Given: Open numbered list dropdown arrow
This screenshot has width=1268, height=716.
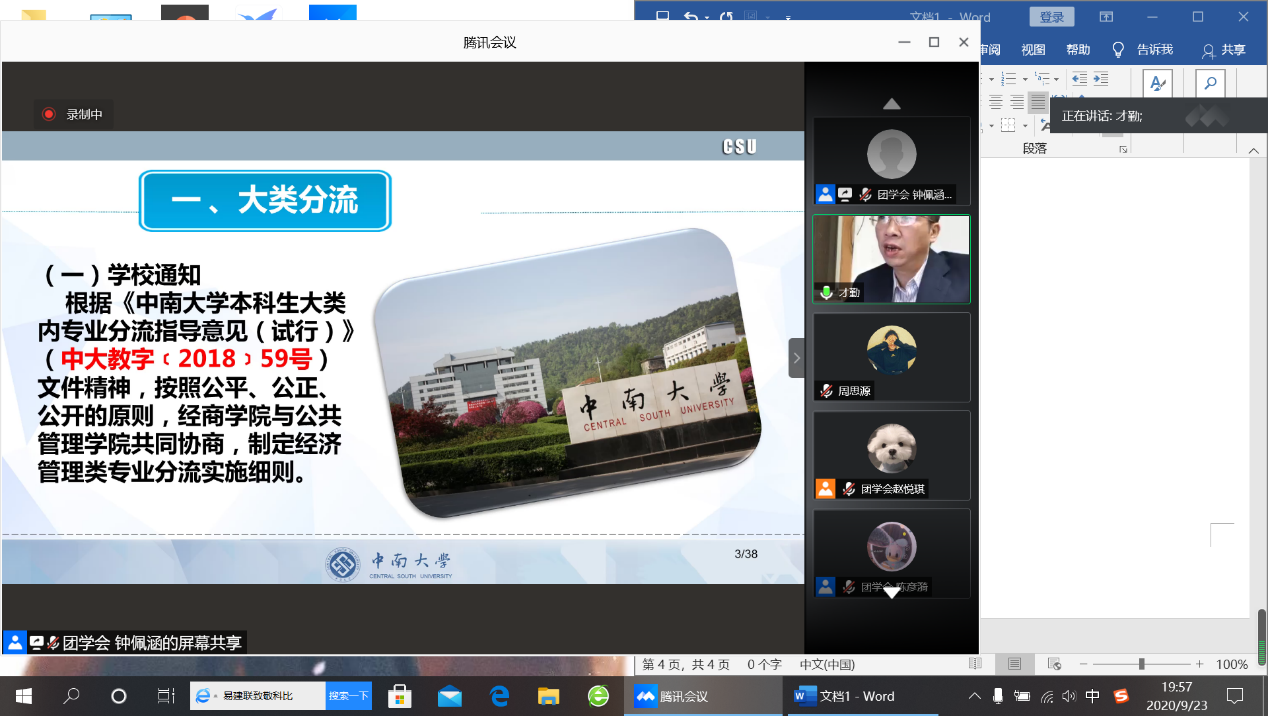Looking at the screenshot, I should [1025, 78].
